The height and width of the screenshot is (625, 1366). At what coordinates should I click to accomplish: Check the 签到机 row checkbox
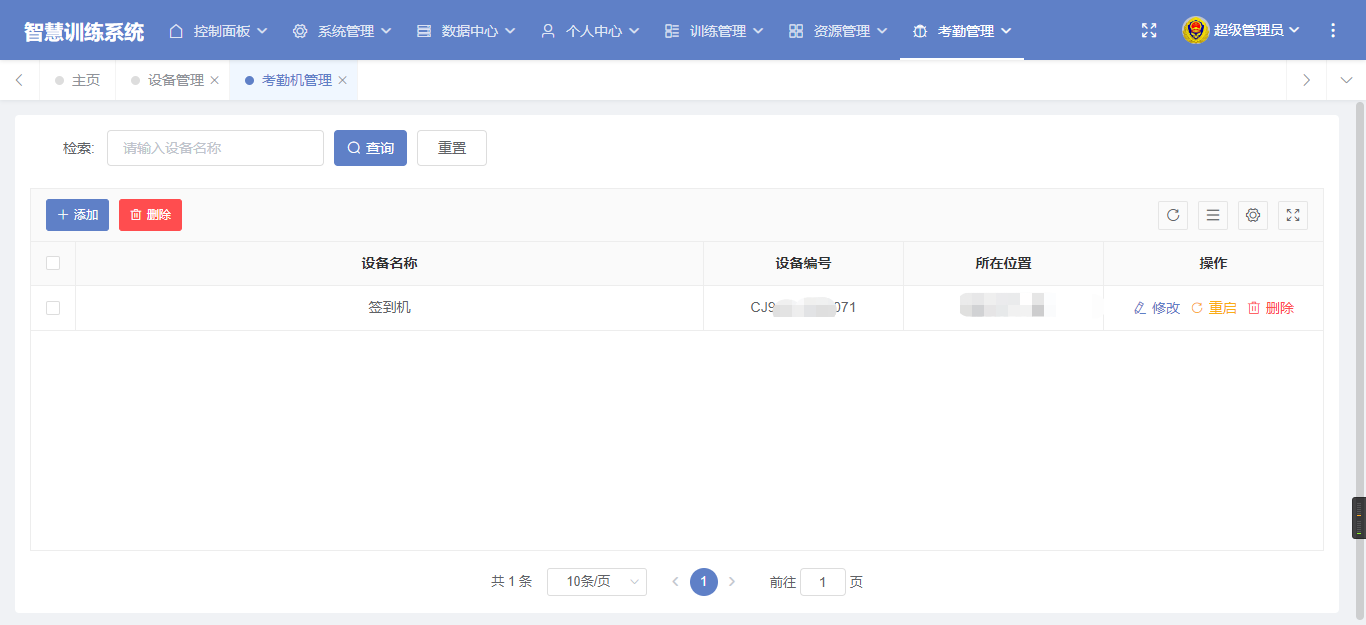point(53,308)
